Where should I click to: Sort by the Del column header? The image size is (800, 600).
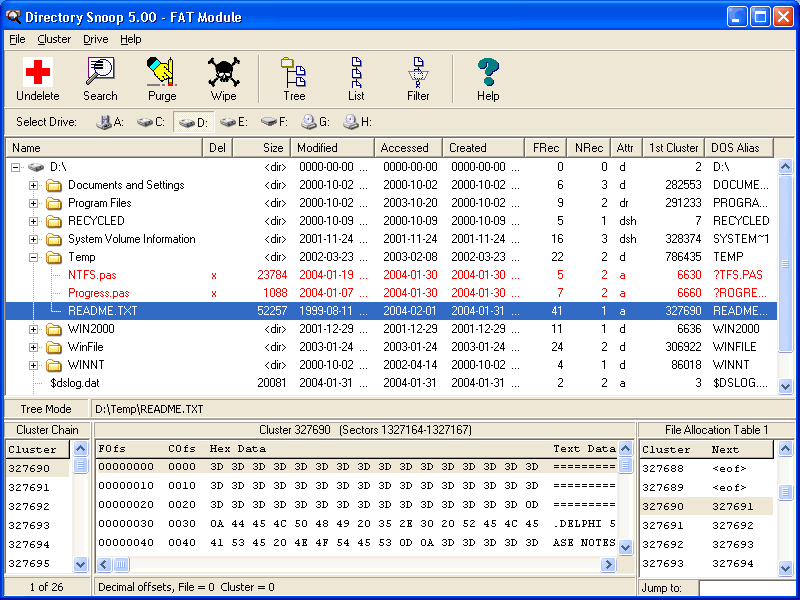(x=218, y=148)
